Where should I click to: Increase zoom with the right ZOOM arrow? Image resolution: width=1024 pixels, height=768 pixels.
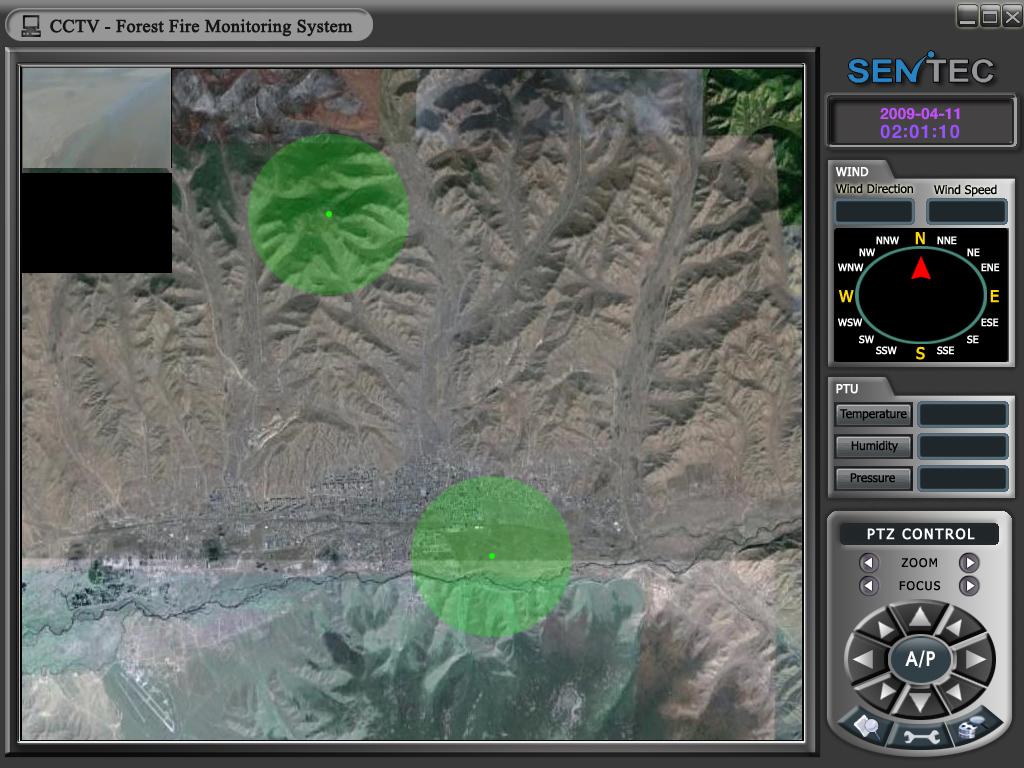tap(969, 563)
